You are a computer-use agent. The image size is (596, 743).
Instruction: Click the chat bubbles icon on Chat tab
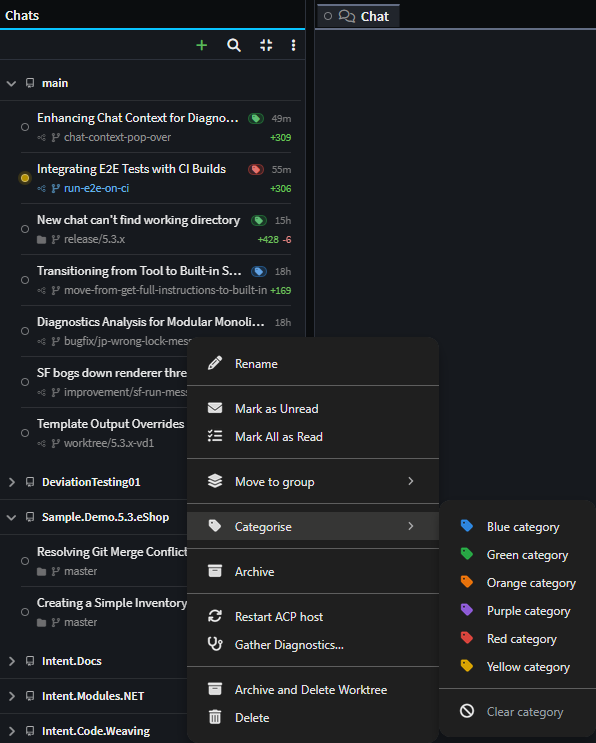[347, 16]
